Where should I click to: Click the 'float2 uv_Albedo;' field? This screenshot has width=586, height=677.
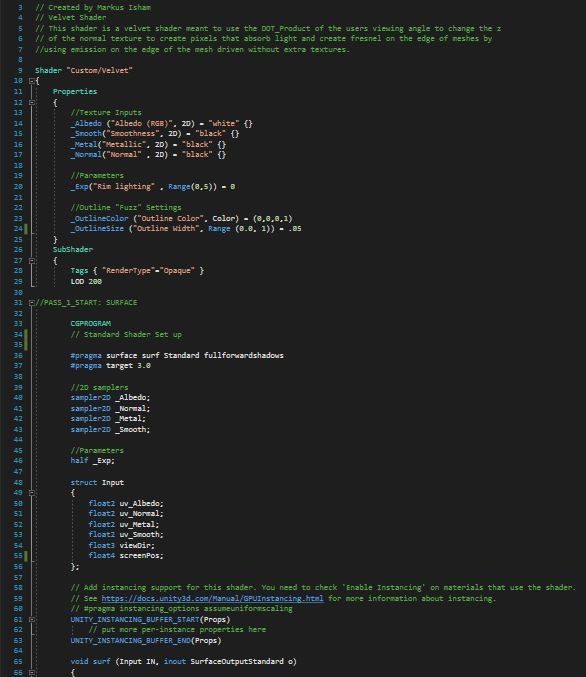coord(126,503)
